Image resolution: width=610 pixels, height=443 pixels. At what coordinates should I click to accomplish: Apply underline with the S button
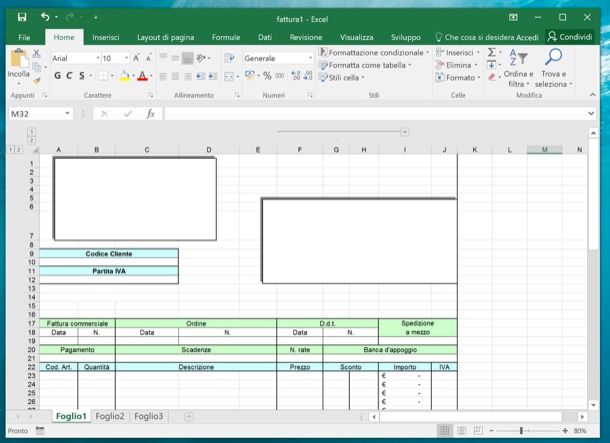click(x=82, y=76)
